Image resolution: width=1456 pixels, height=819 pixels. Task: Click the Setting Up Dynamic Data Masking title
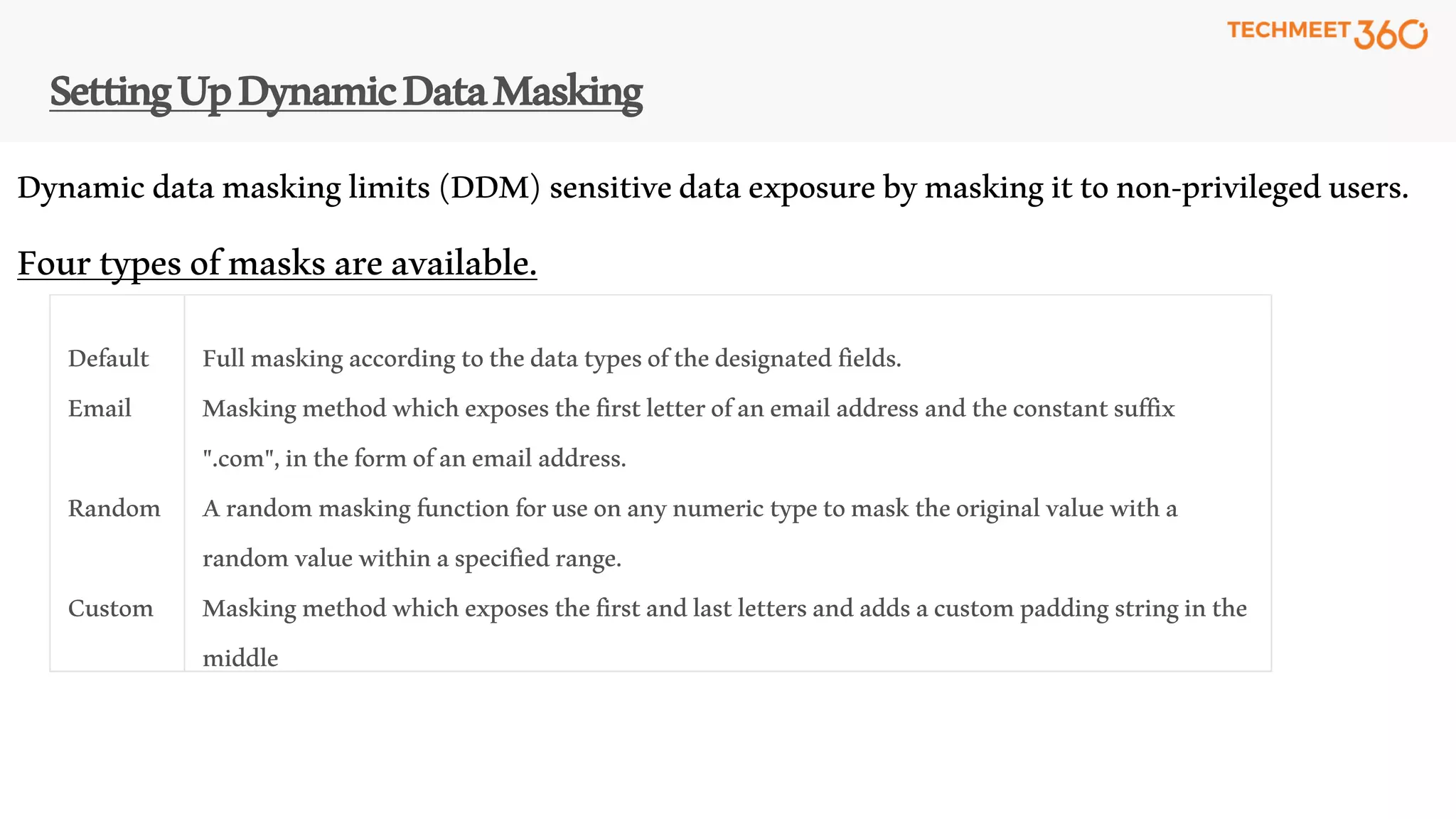[x=346, y=92]
